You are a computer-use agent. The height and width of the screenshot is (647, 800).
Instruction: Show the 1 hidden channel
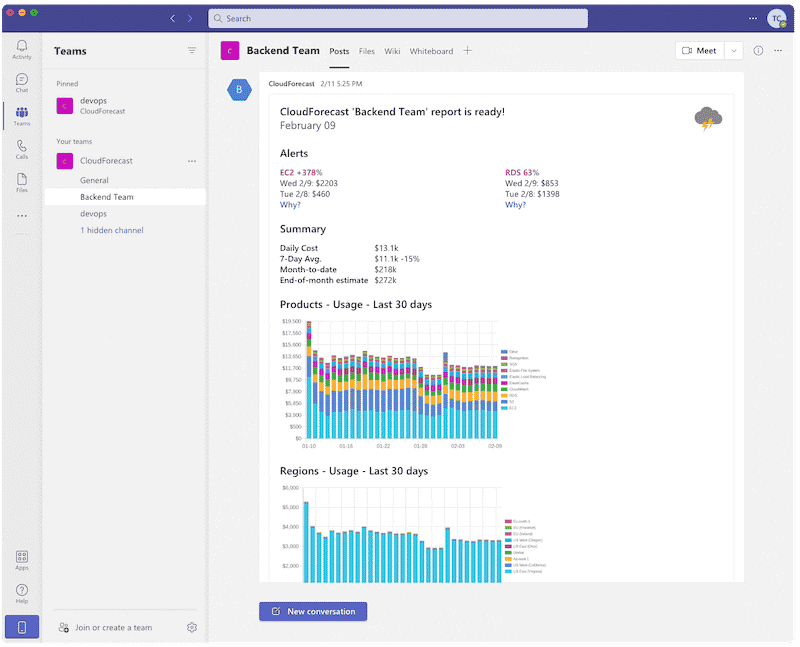[112, 230]
